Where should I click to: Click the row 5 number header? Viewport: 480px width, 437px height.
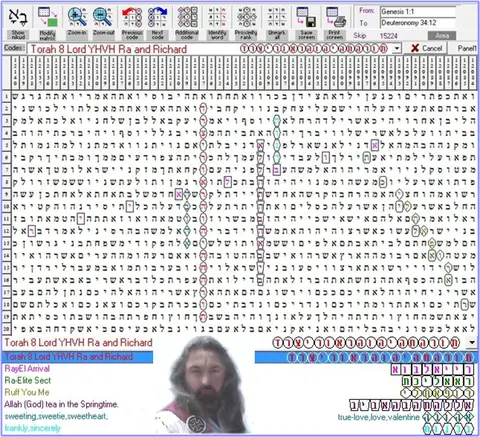pos(6,145)
